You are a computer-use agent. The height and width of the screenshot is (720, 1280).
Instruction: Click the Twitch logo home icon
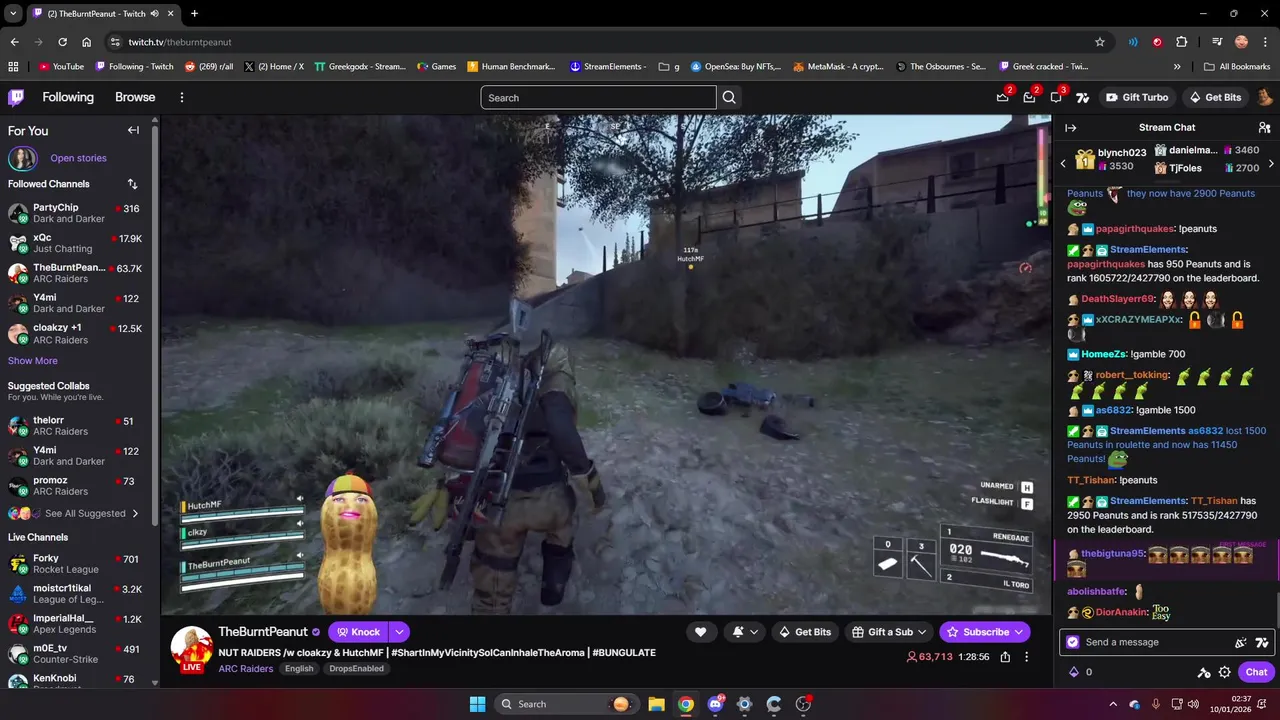[16, 97]
